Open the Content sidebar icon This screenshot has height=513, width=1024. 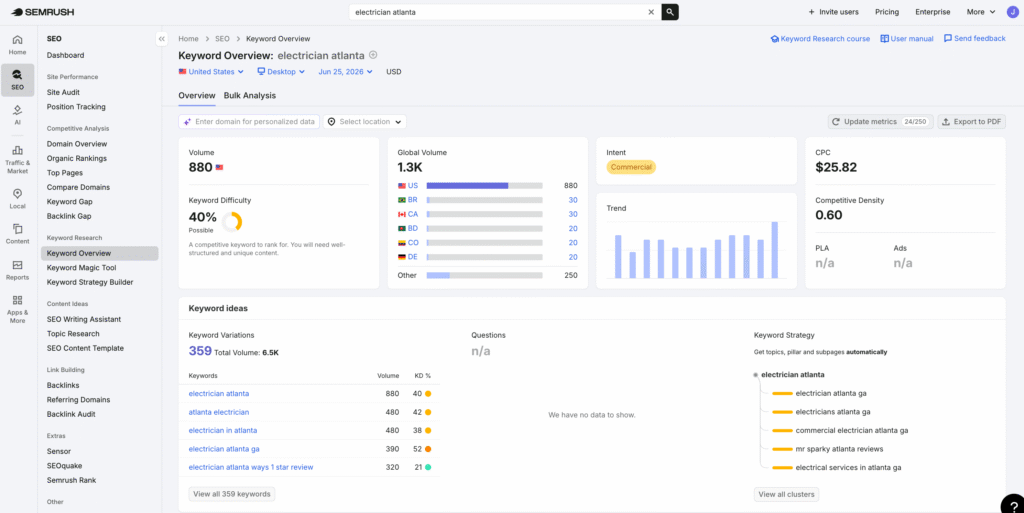18,234
